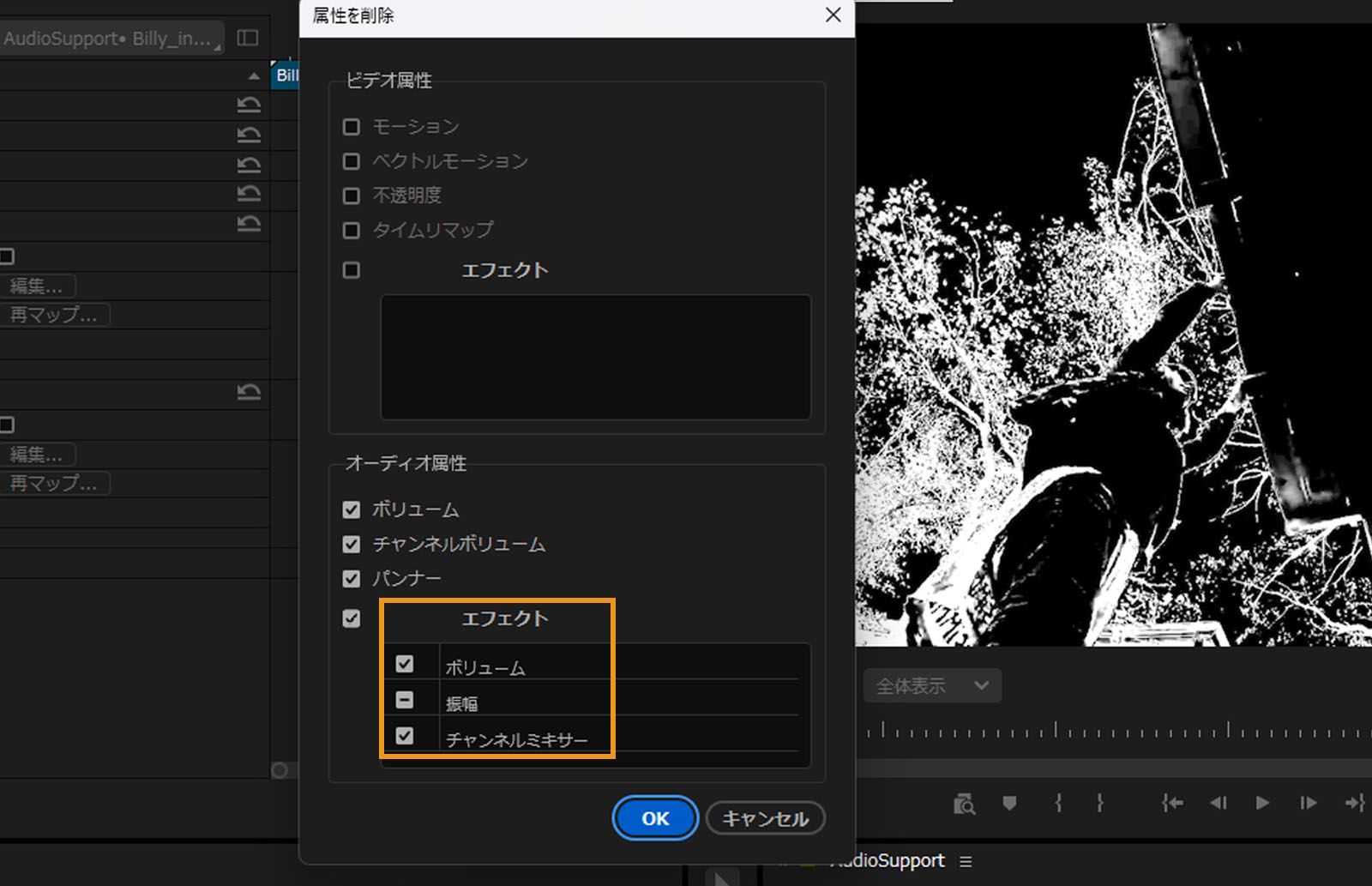The height and width of the screenshot is (886, 1372).
Task: Click the round zoom handle at the Effect Controls bottom
Action: 279,770
